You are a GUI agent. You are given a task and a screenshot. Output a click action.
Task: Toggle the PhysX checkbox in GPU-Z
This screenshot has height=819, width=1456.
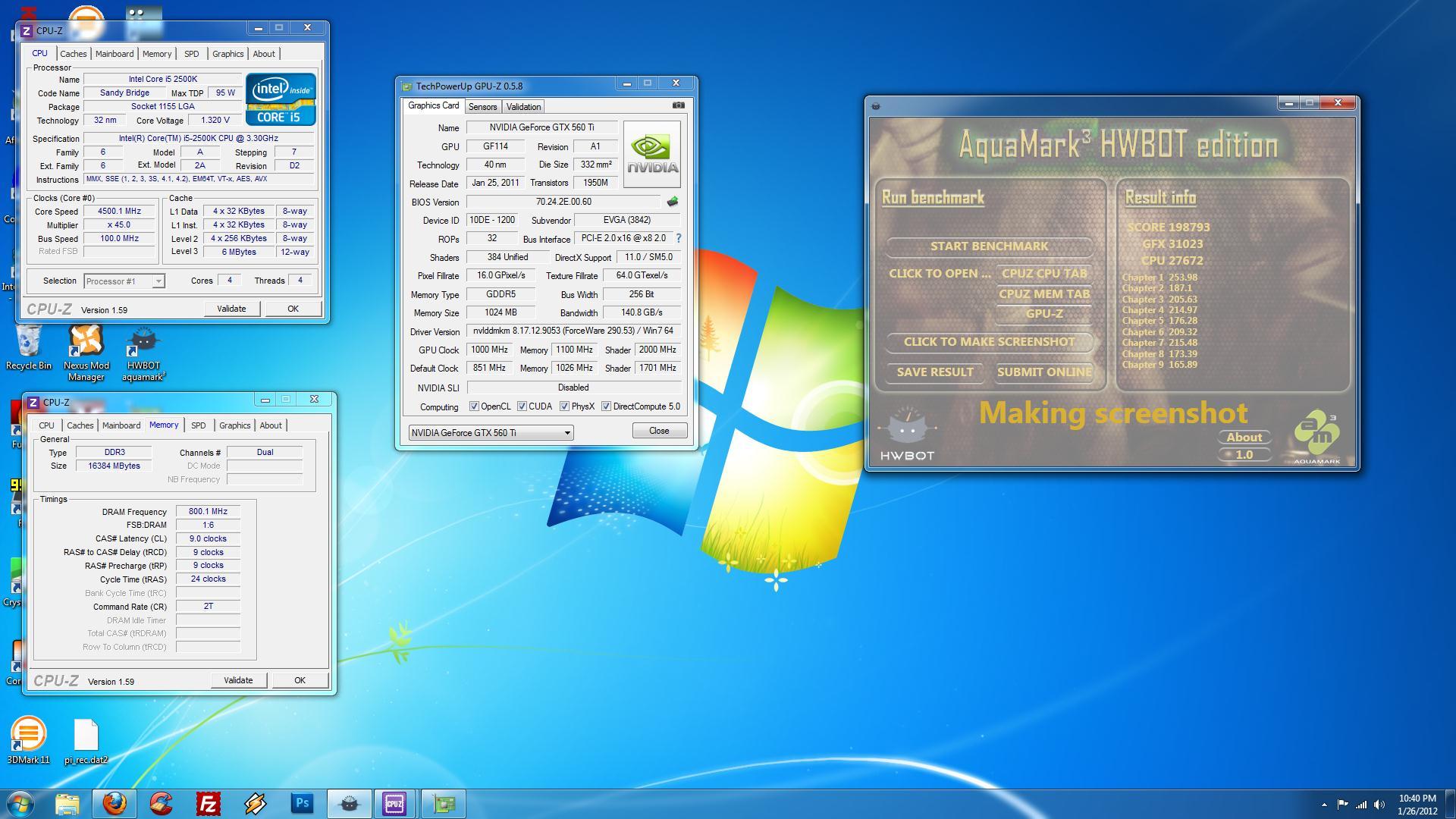click(x=564, y=406)
